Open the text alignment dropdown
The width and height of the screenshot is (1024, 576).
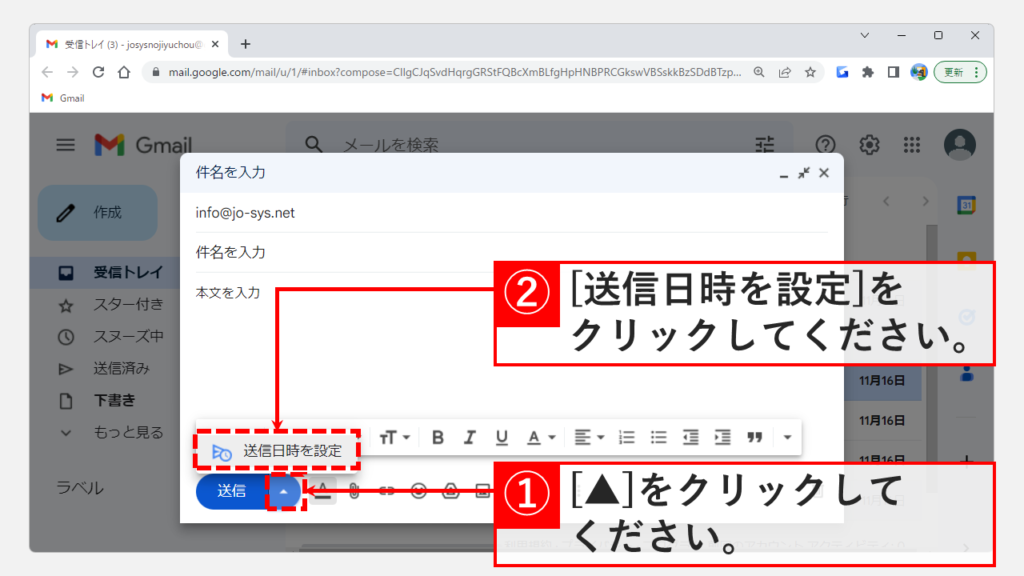[588, 438]
